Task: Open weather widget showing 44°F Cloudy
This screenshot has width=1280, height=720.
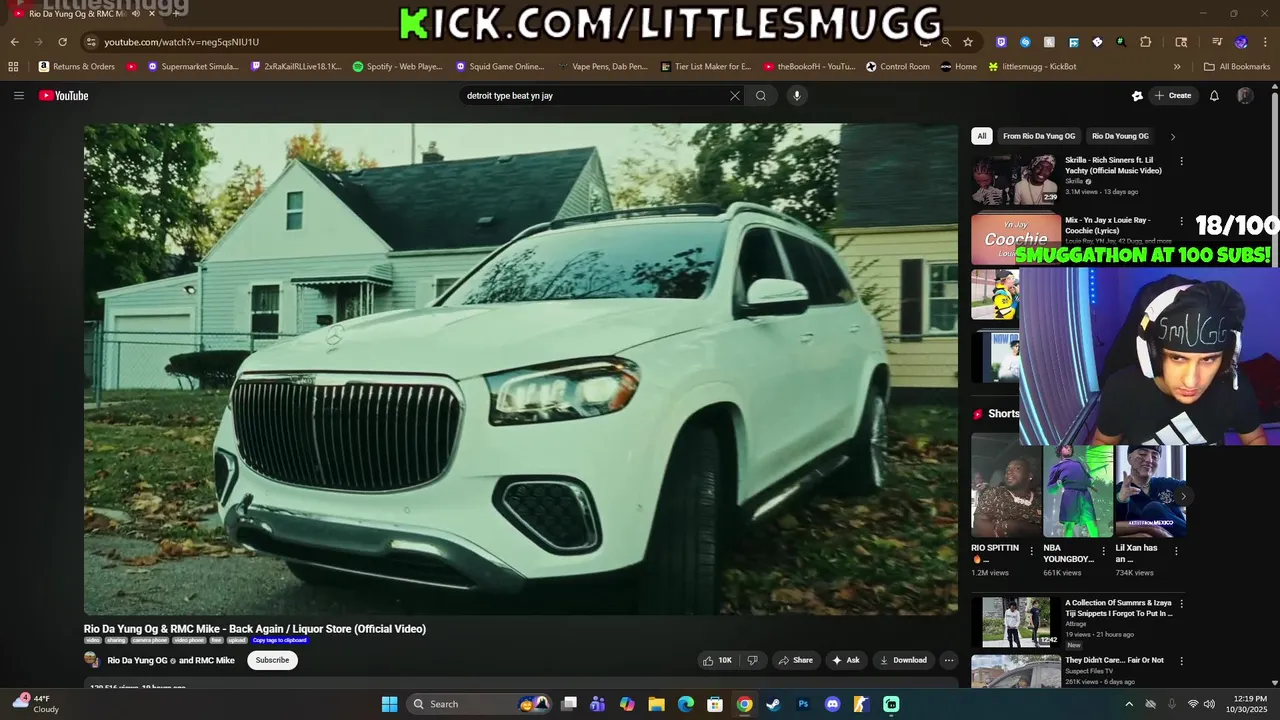Action: click(35, 704)
